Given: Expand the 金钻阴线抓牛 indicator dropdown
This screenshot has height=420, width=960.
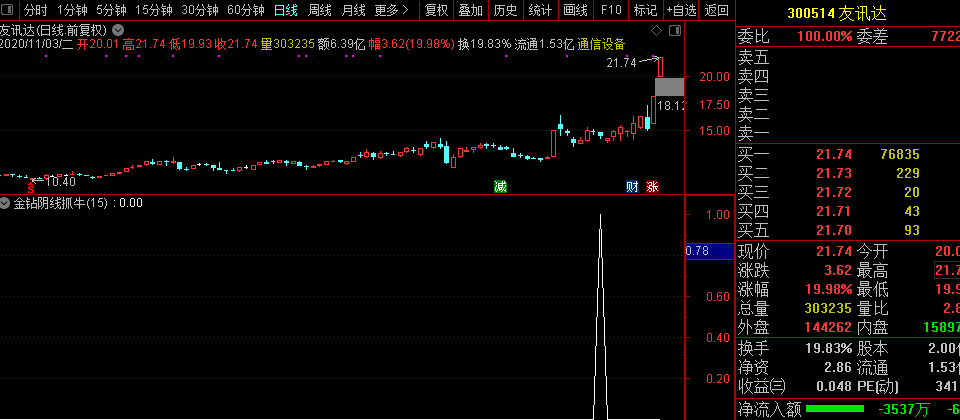Looking at the screenshot, I should pyautogui.click(x=6, y=203).
